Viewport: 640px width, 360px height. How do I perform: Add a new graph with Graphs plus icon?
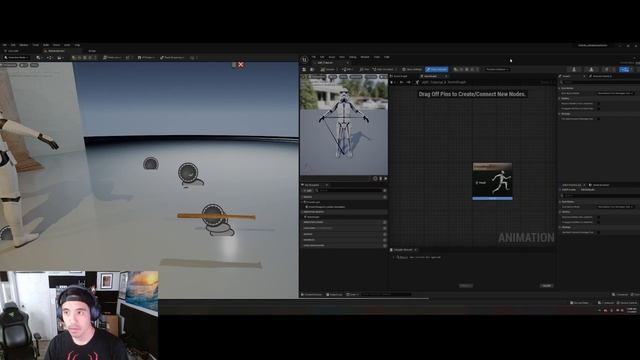click(x=384, y=197)
